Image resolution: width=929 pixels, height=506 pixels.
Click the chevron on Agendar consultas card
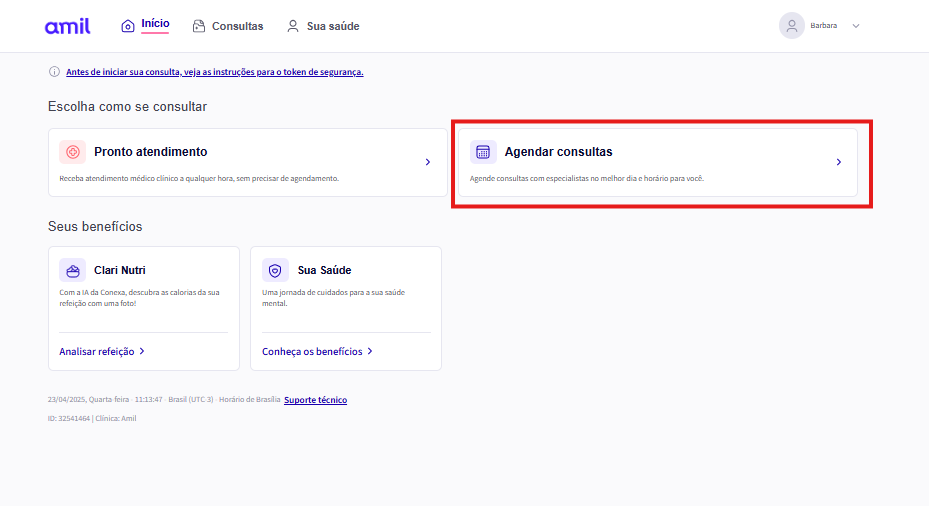click(838, 162)
